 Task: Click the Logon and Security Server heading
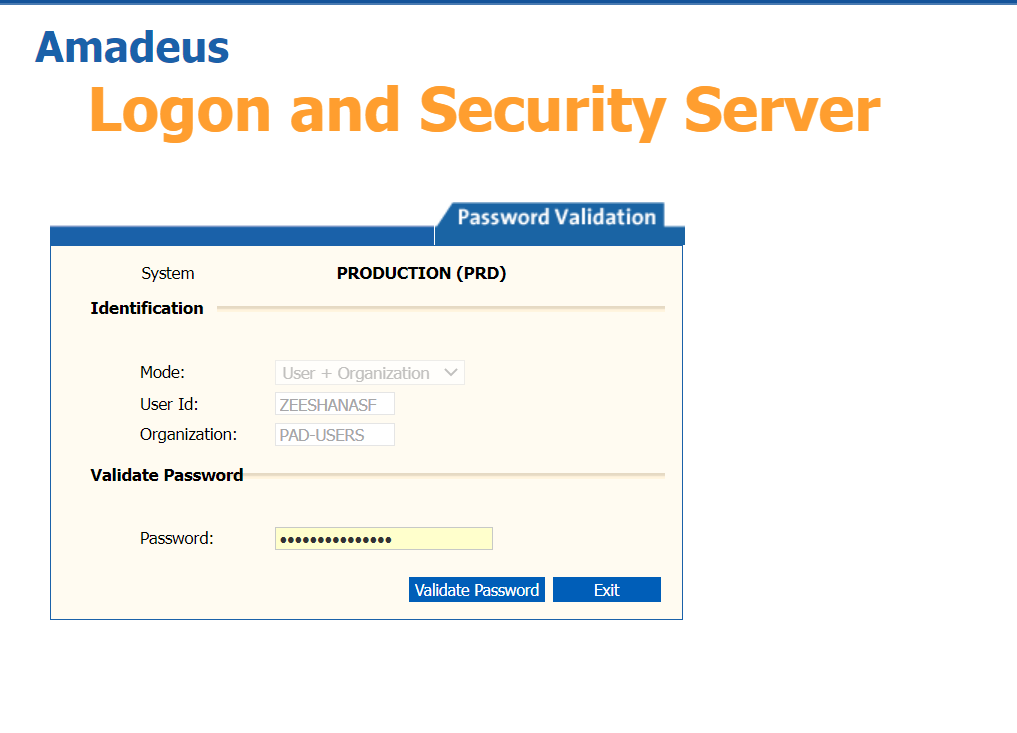tap(484, 109)
